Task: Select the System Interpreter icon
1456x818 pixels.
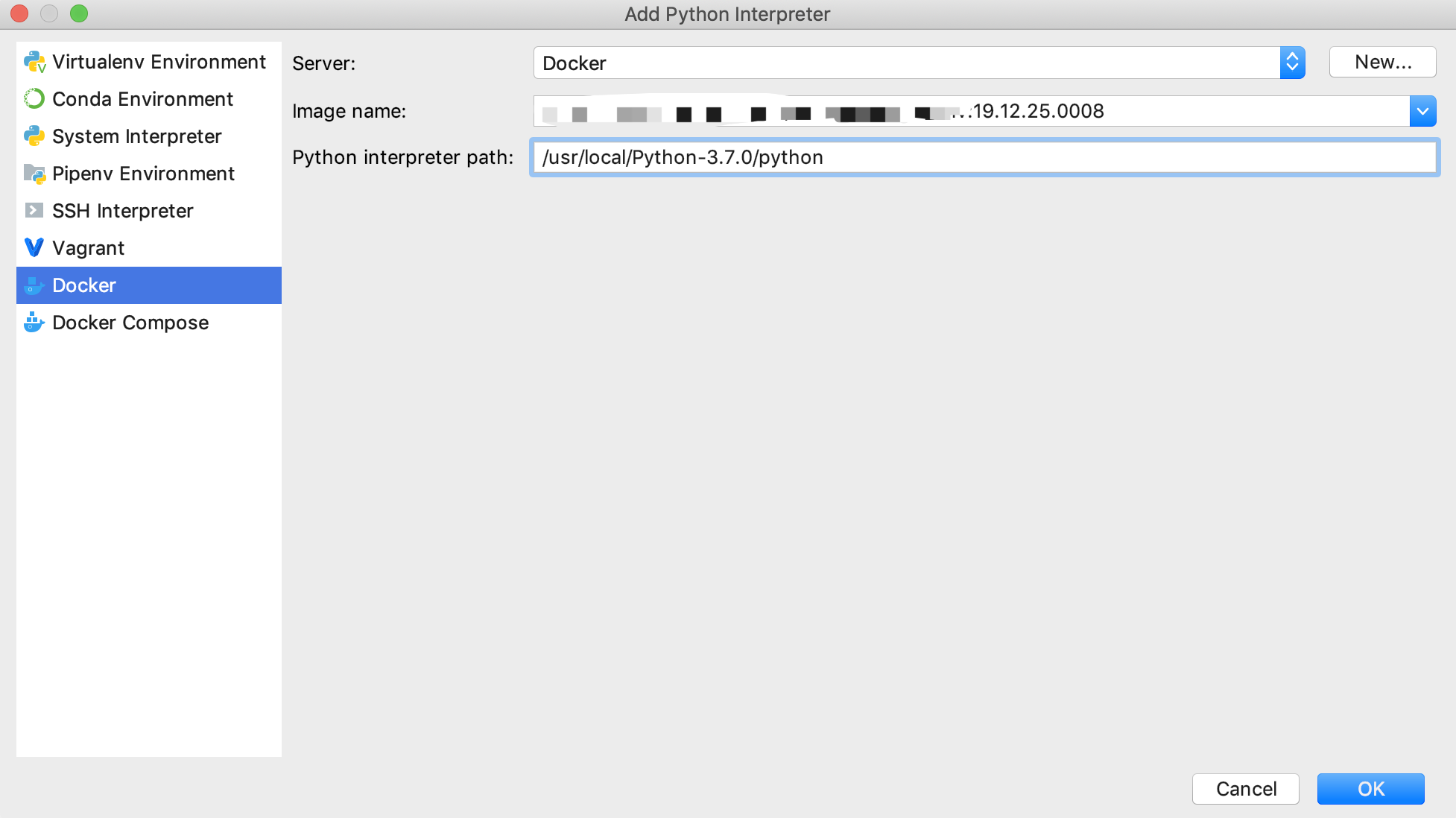Action: 33,135
